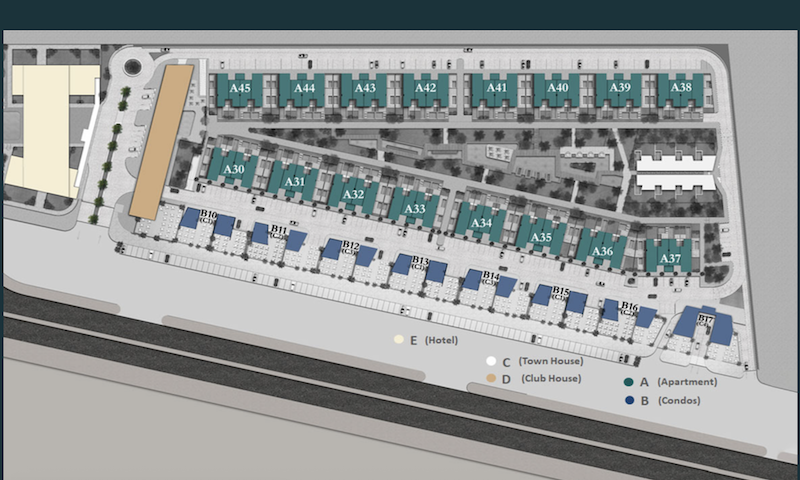Click apartment block A33
This screenshot has width=800, height=480.
415,209
